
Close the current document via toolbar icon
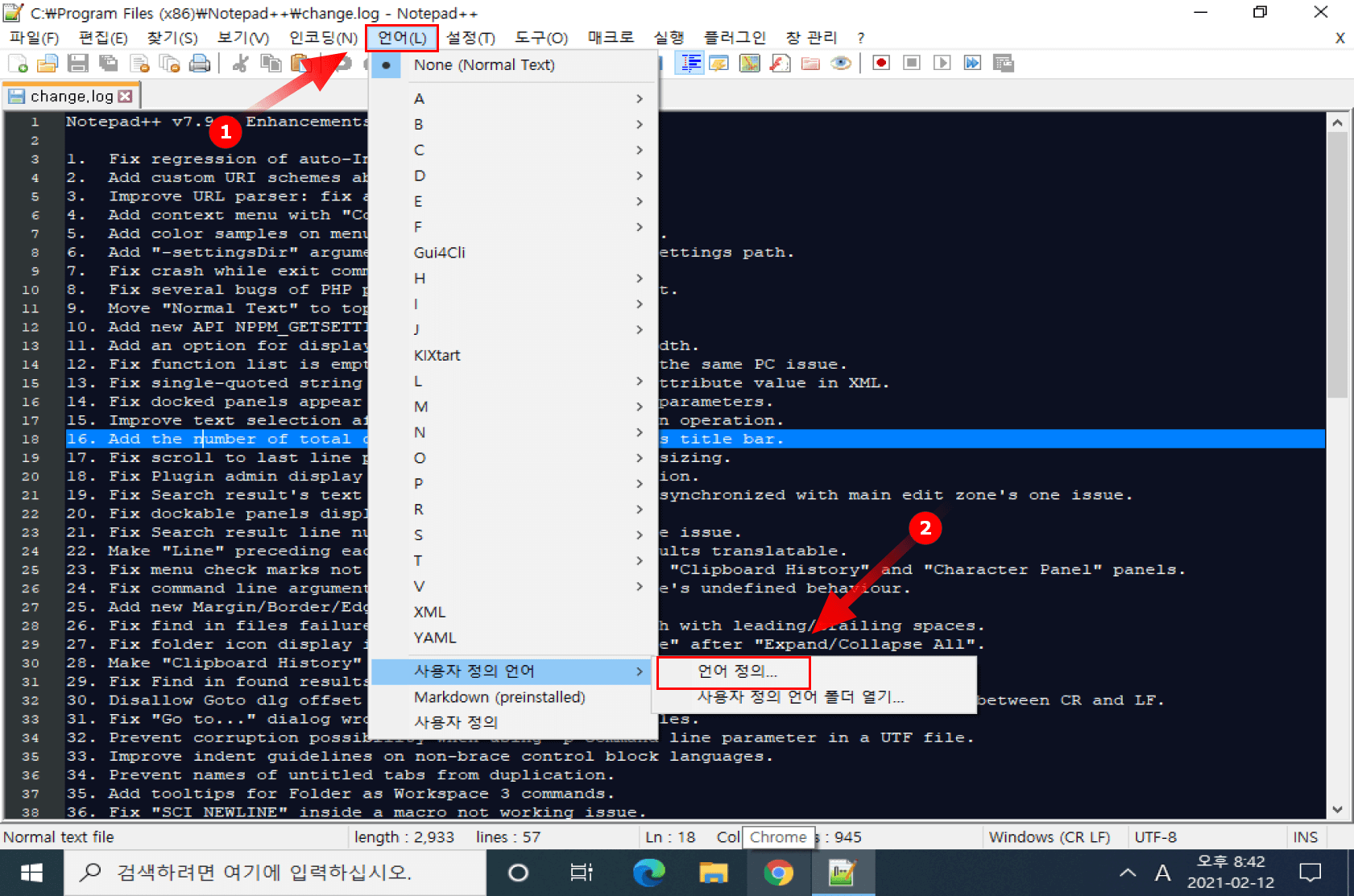139,64
